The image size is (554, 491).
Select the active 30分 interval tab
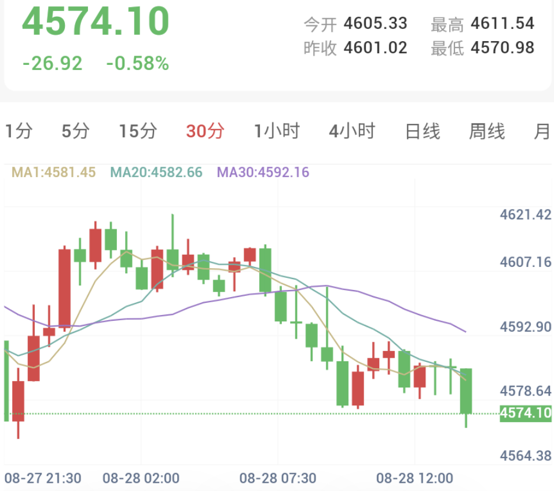click(x=205, y=131)
